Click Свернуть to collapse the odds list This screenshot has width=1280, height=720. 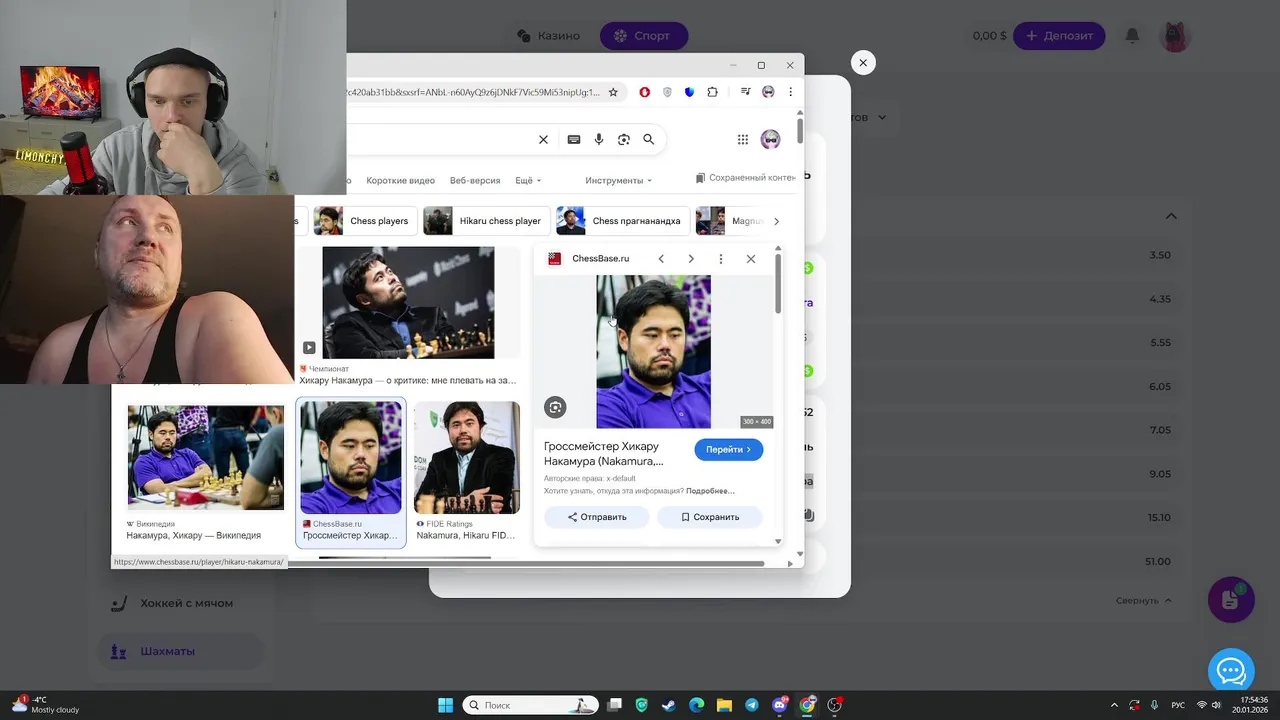click(1143, 601)
